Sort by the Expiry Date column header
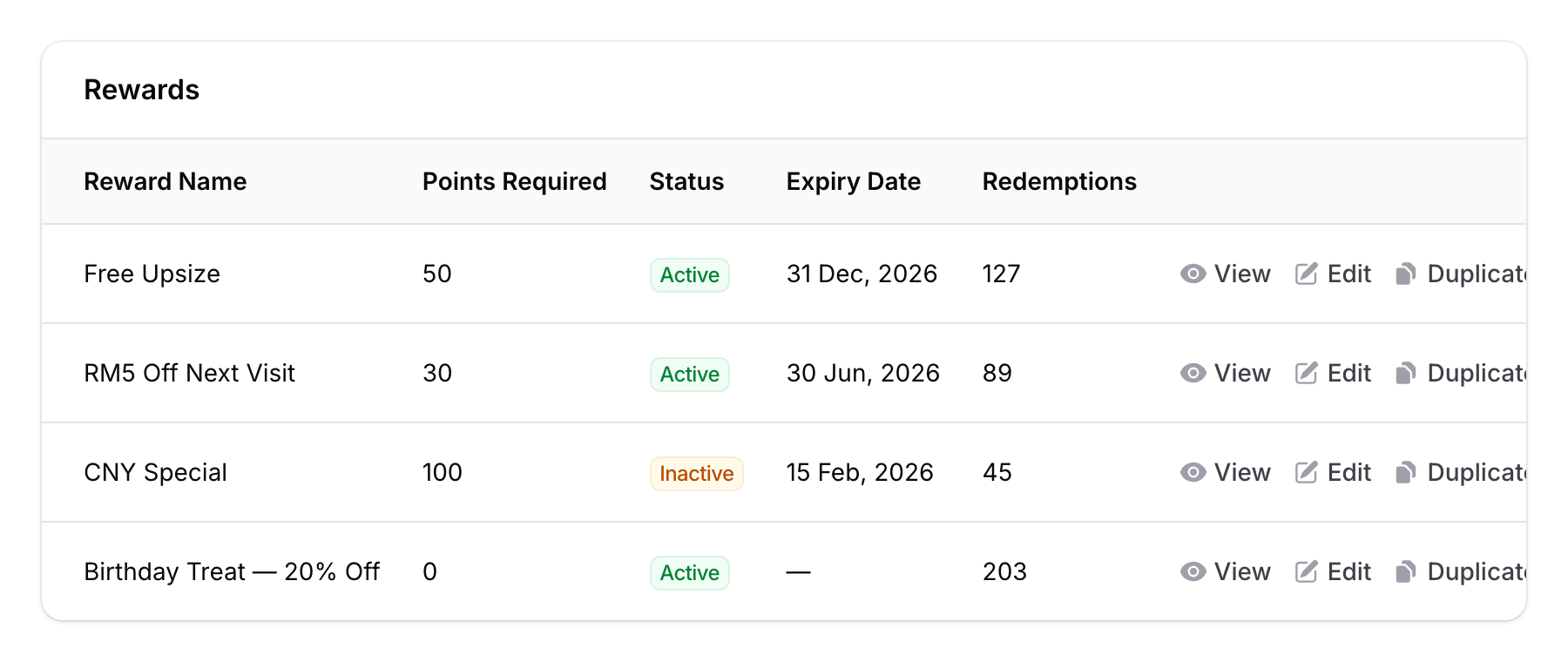1568x662 pixels. (x=854, y=181)
